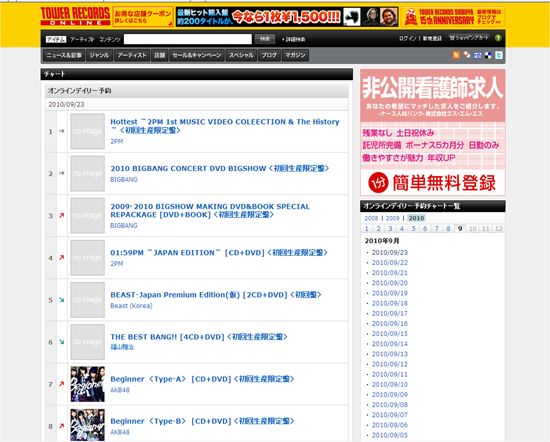Open chart for 2010/09/08
The image size is (550, 442).
[x=390, y=405]
